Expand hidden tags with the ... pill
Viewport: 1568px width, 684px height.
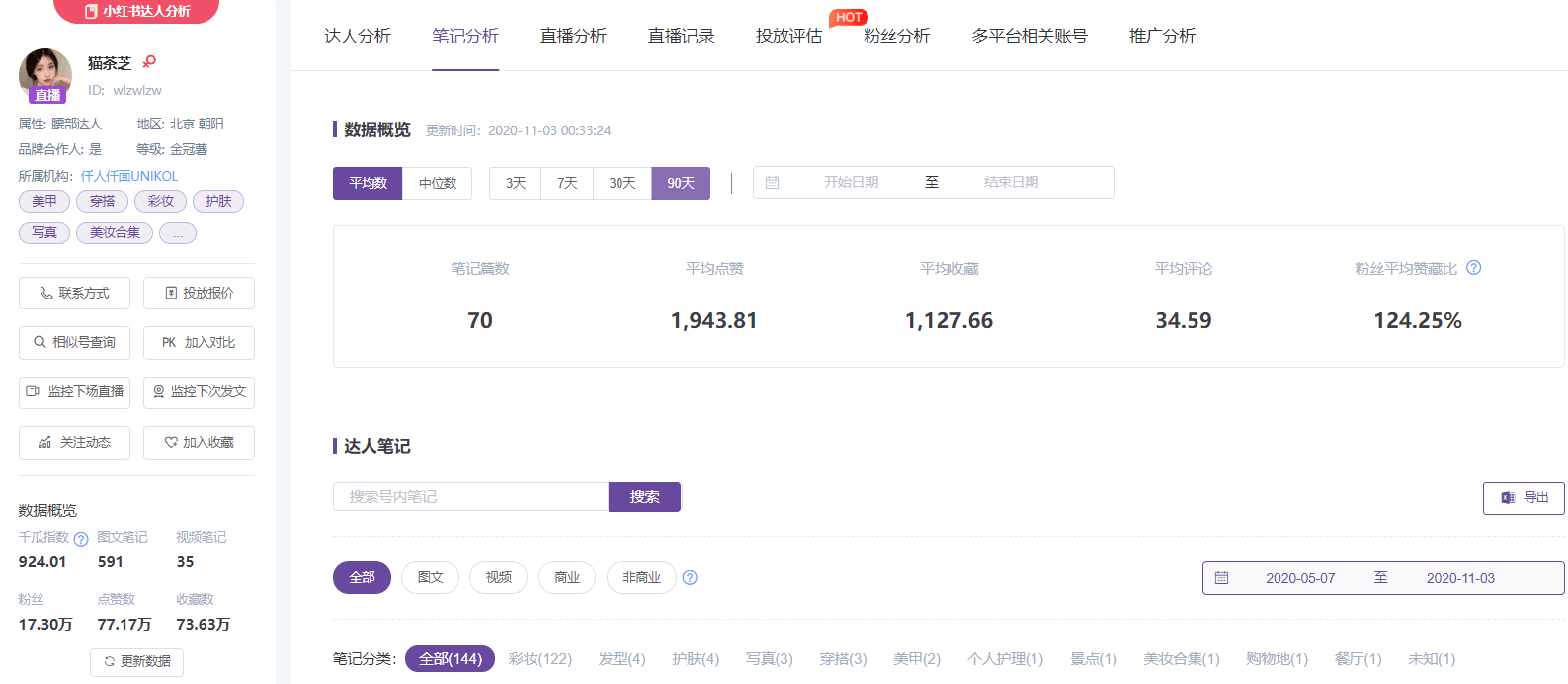coord(178,233)
